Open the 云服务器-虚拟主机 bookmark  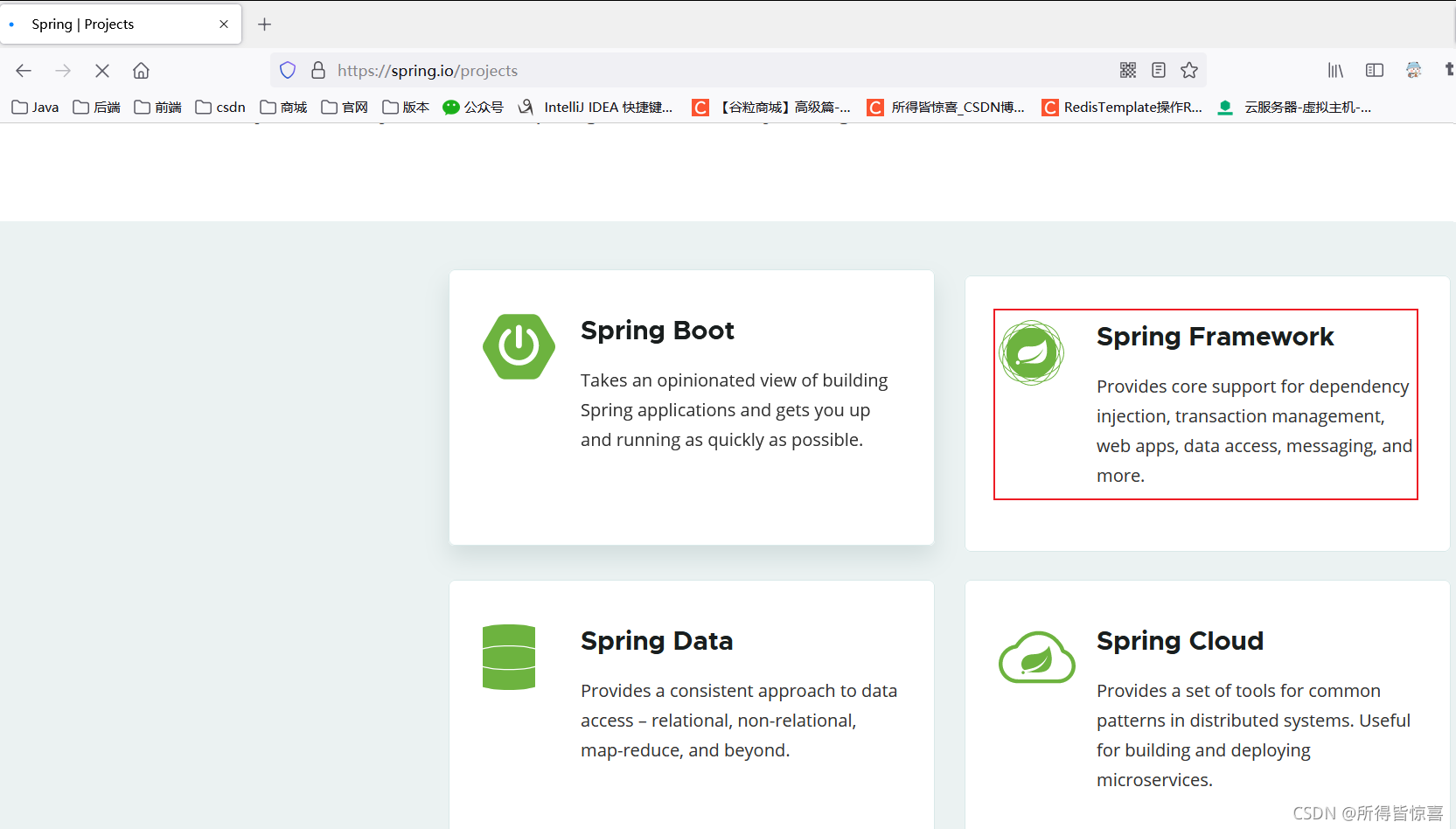[x=1294, y=107]
